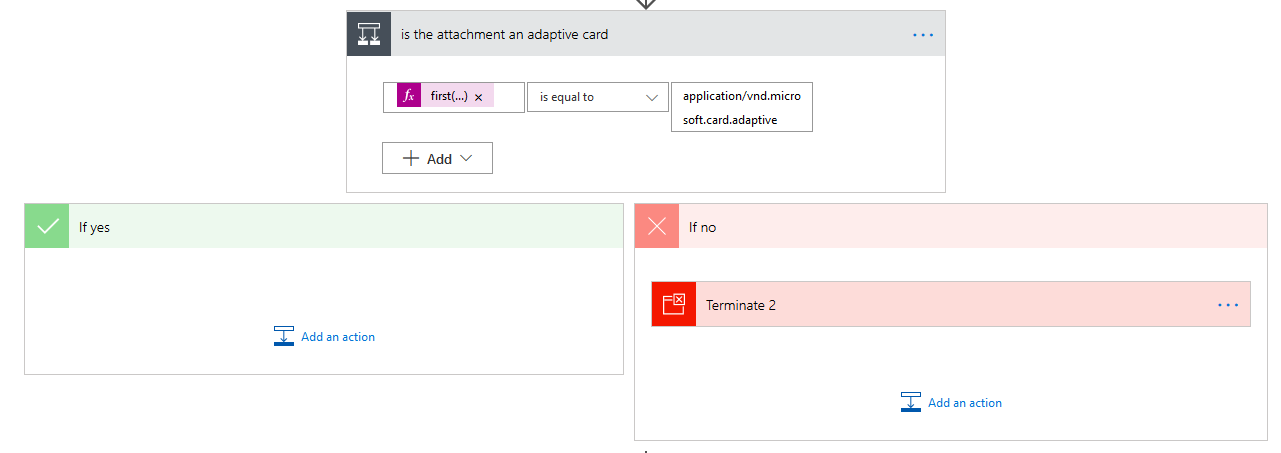This screenshot has width=1281, height=453.
Task: Edit the application/vnd.microsoft.card.adaptive value field
Action: pos(741,108)
